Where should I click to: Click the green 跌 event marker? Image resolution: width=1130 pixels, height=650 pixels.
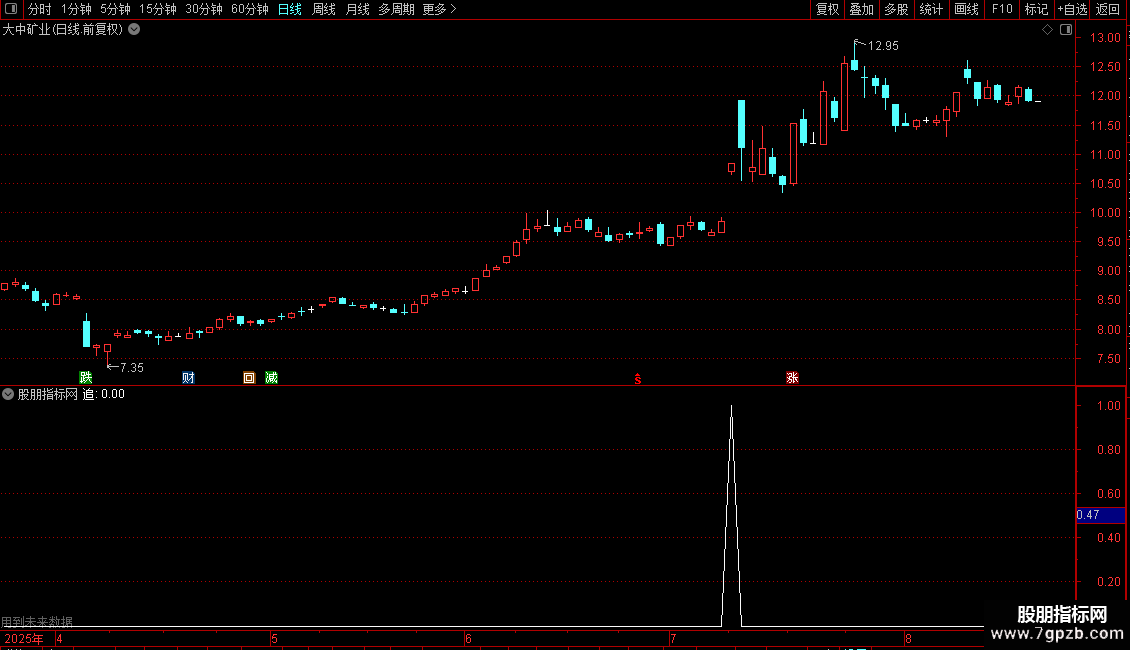pyautogui.click(x=86, y=378)
